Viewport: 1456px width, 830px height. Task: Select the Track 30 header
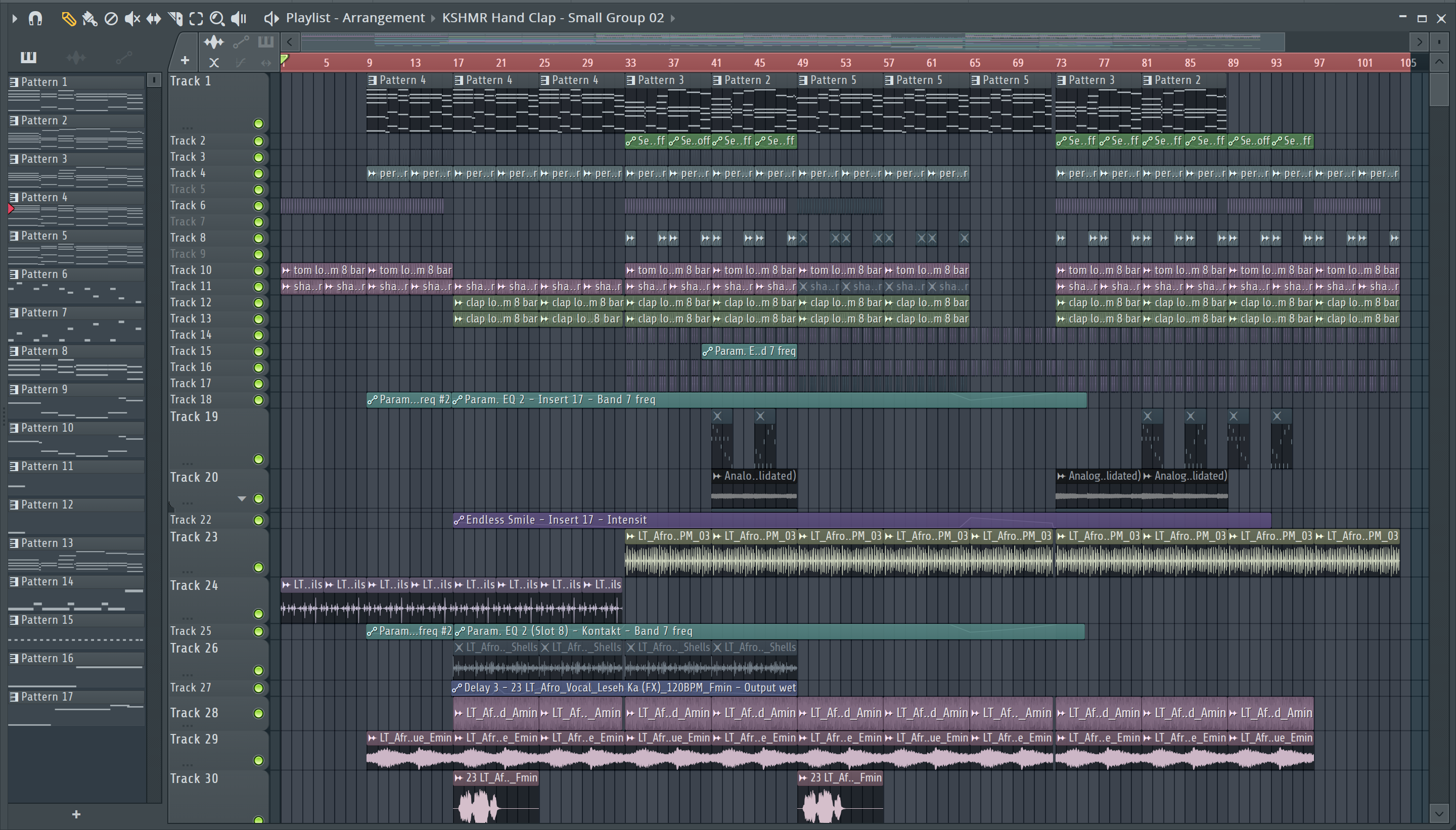(218, 797)
